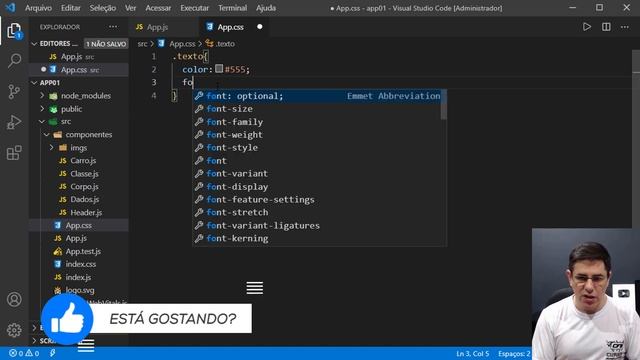The height and width of the screenshot is (360, 640).
Task: Open the Terminal menu
Action: coord(232,8)
